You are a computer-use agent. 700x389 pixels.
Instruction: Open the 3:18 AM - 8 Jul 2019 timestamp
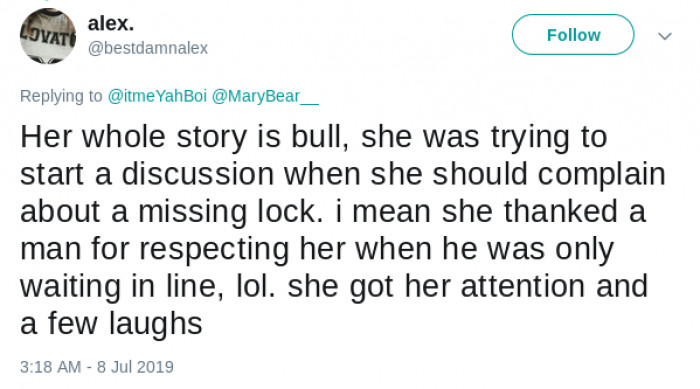tap(97, 367)
